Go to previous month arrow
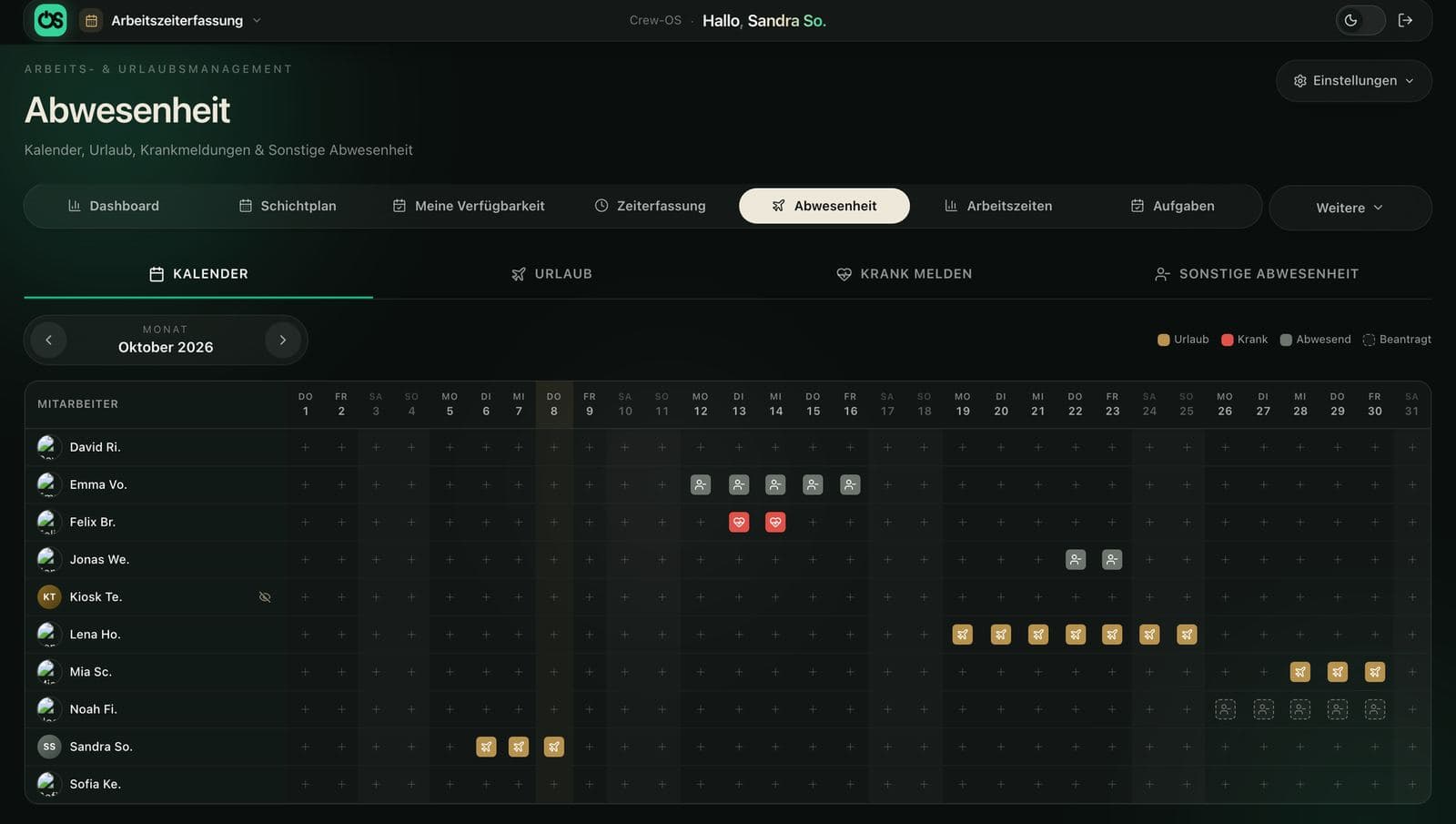 point(48,340)
